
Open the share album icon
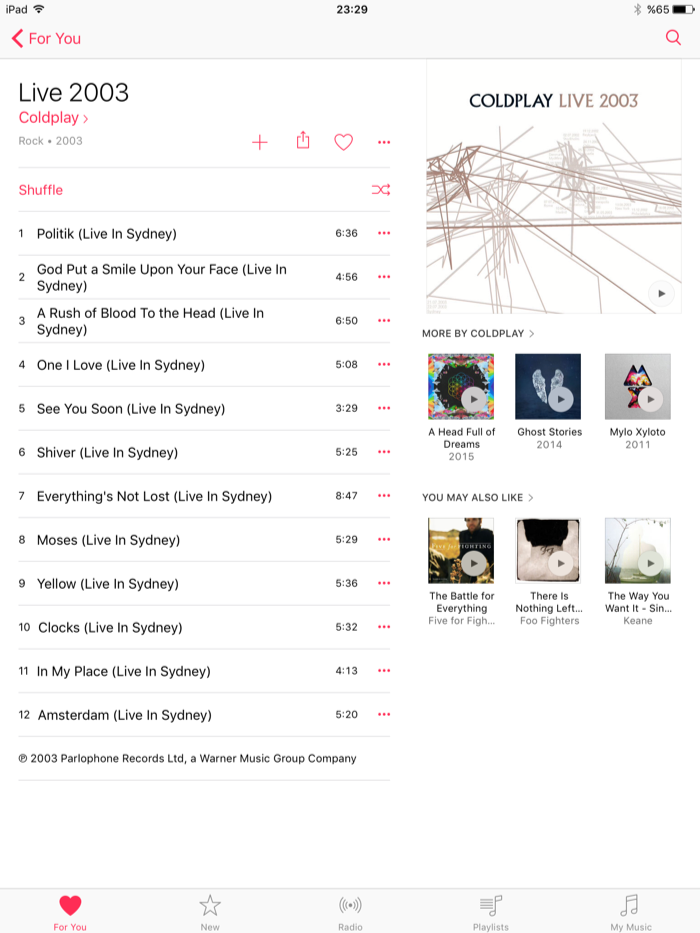coord(303,140)
